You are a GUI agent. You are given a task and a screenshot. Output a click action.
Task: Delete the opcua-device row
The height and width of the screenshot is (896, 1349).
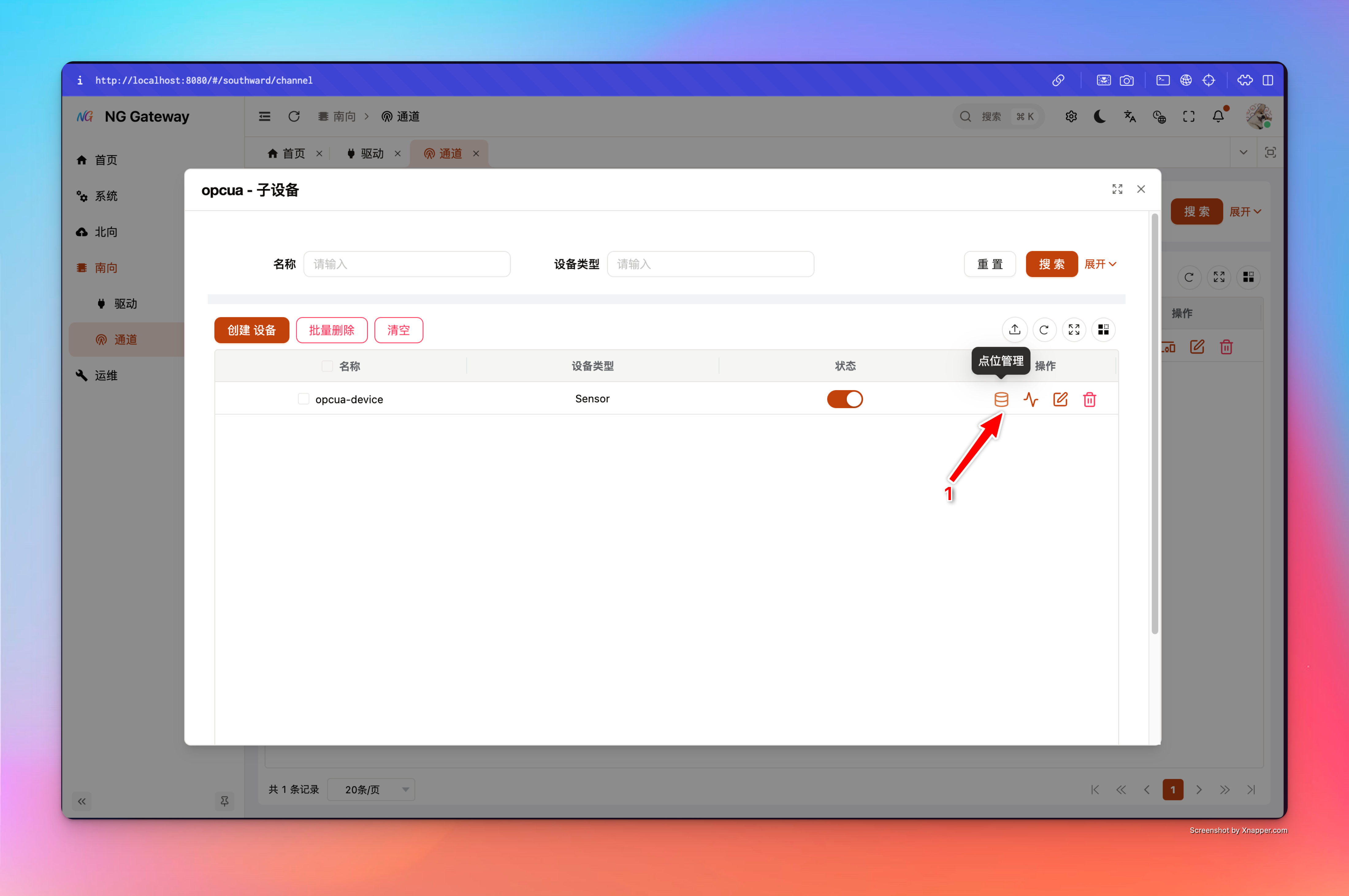[x=1090, y=399]
